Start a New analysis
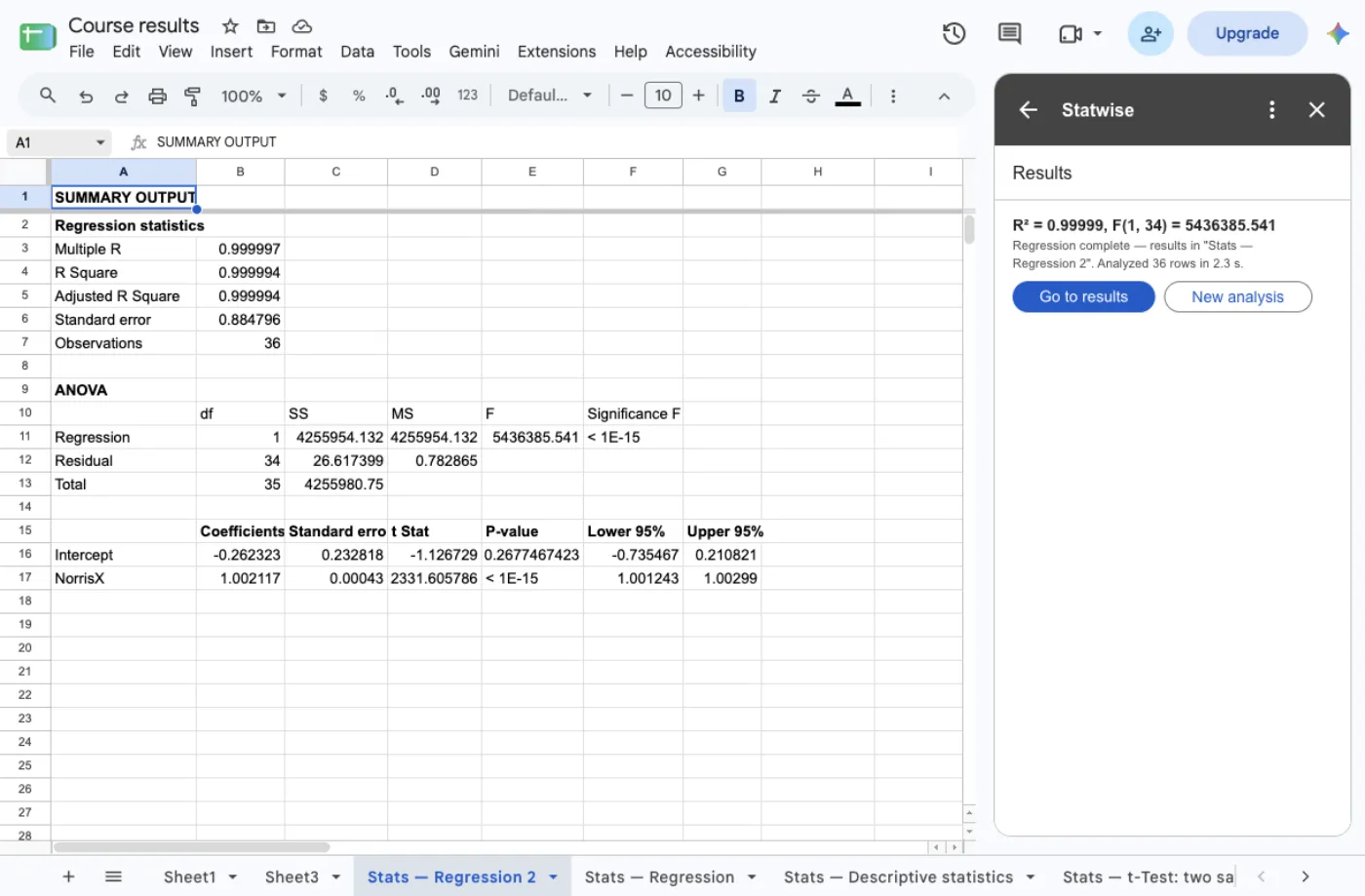Viewport: 1365px width, 896px height. click(x=1237, y=296)
